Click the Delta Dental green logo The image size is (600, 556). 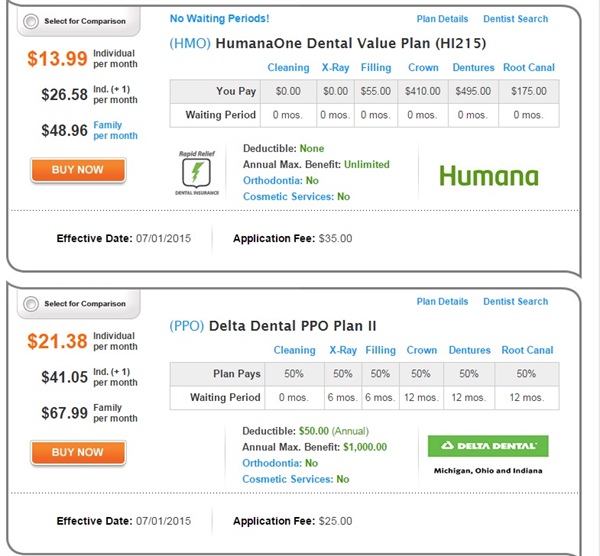pos(488,446)
